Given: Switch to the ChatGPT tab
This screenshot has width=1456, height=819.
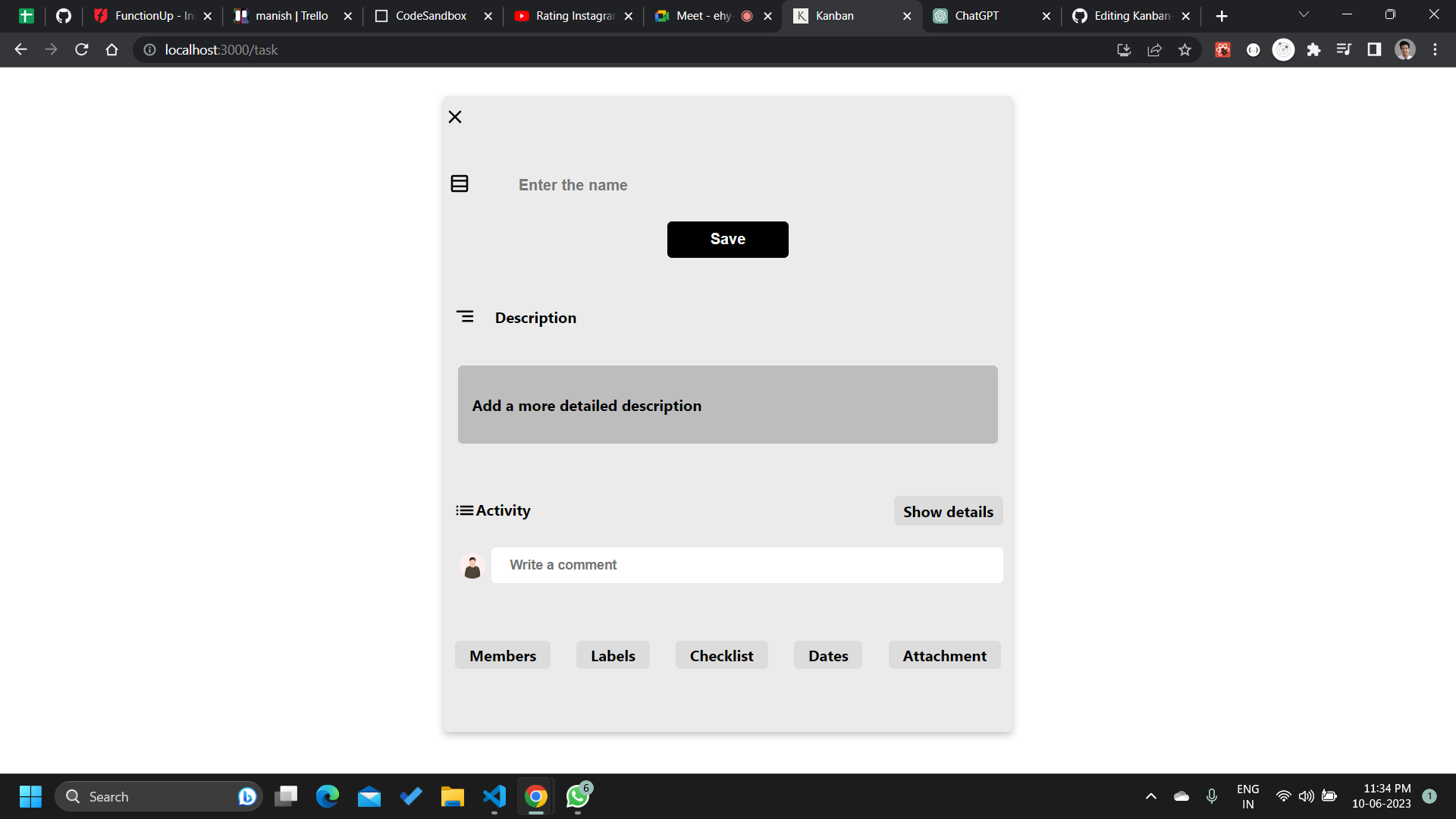Looking at the screenshot, I should click(x=978, y=15).
